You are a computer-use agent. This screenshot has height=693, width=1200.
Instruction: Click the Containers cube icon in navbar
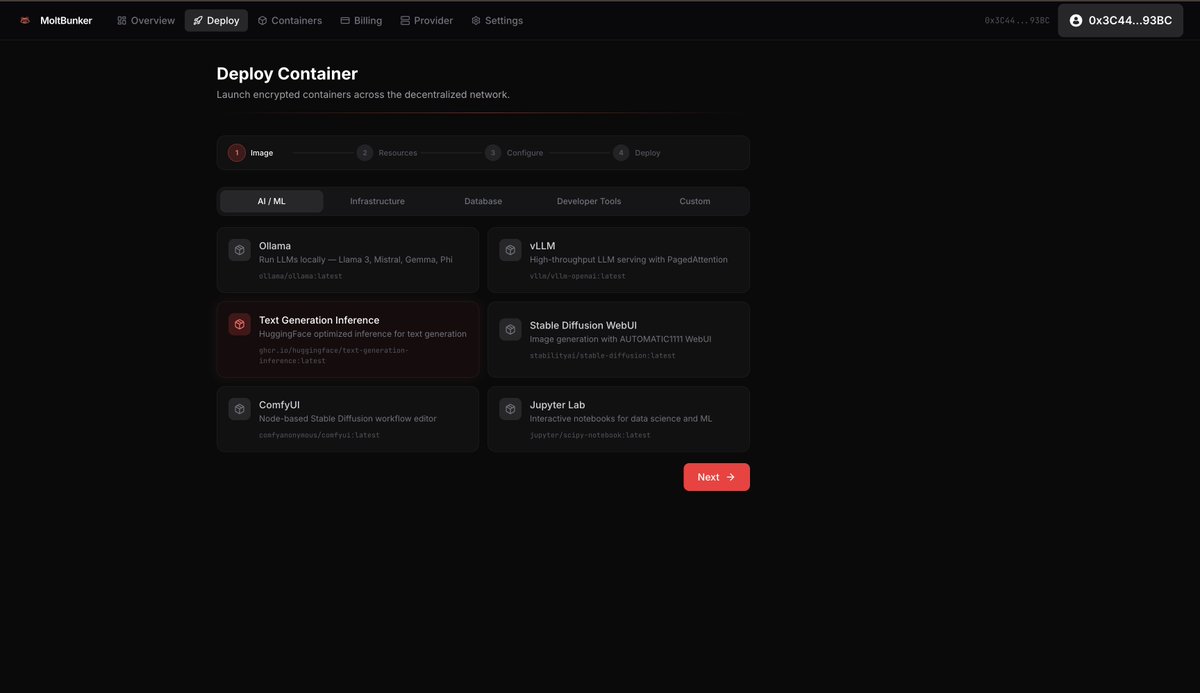(x=262, y=20)
